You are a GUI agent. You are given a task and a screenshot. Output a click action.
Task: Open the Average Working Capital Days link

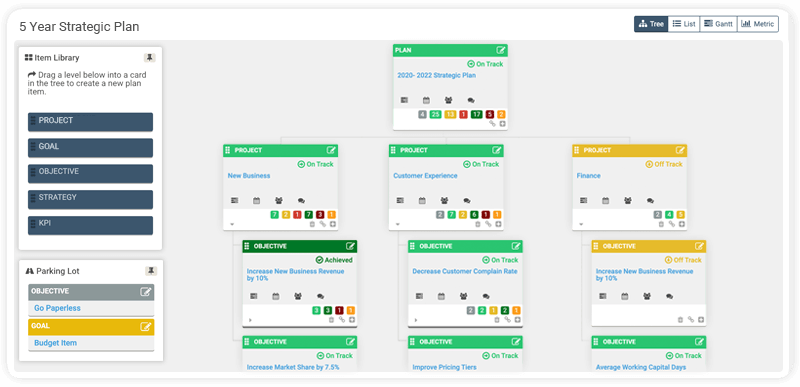coord(641,367)
